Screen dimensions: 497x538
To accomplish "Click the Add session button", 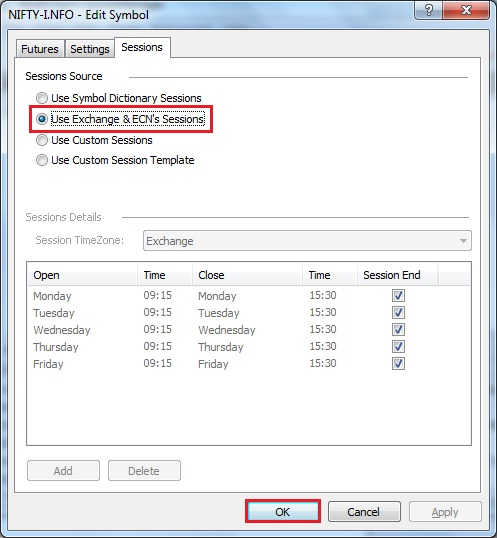I will coord(63,471).
